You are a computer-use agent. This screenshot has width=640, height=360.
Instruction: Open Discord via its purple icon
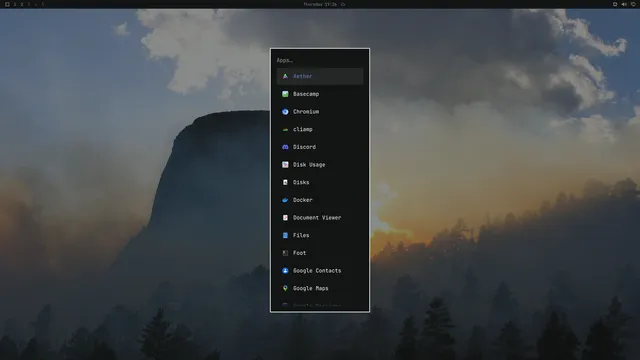click(x=285, y=147)
